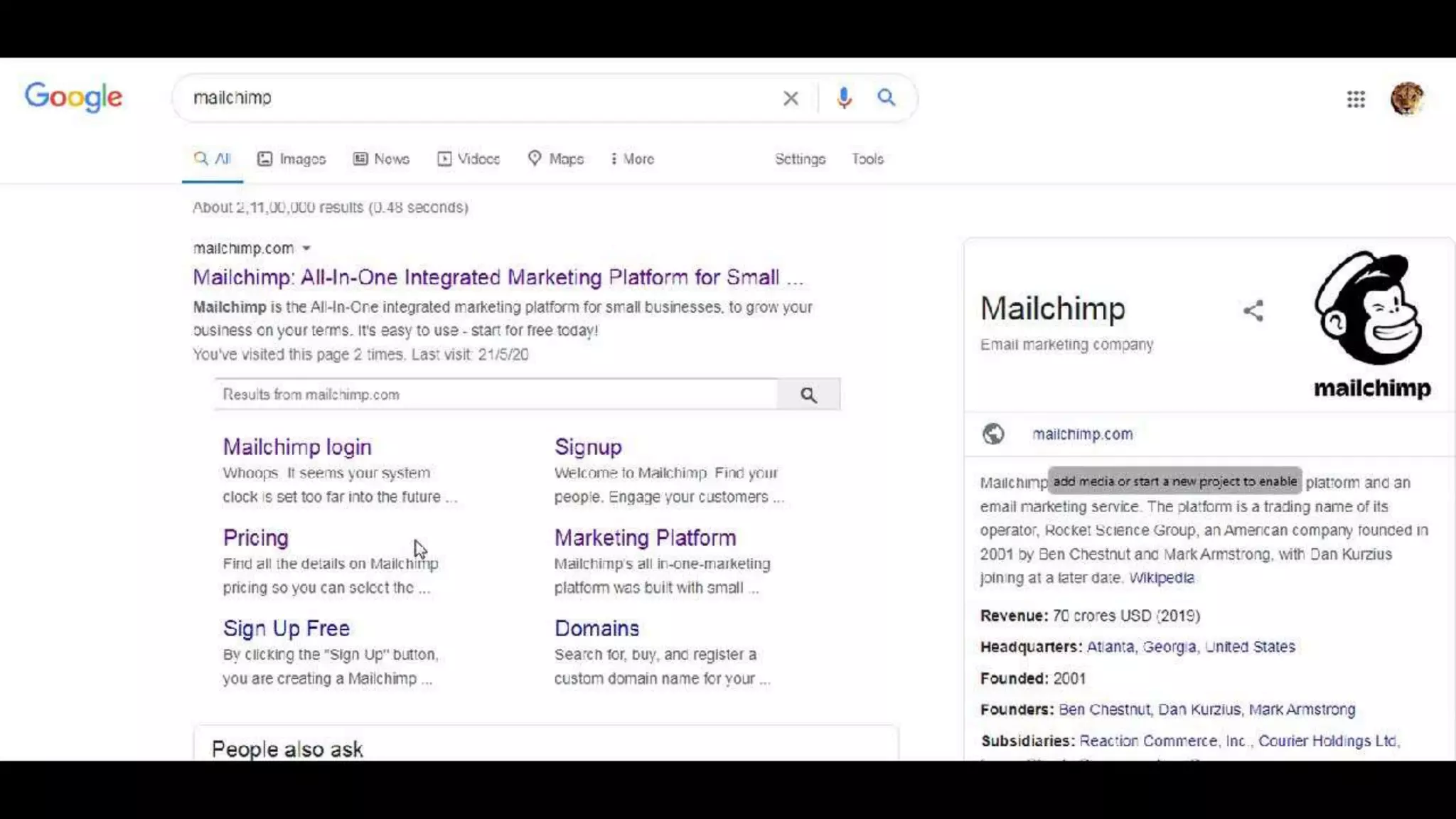Viewport: 1456px width, 819px height.
Task: Switch to the News tab
Action: click(382, 159)
